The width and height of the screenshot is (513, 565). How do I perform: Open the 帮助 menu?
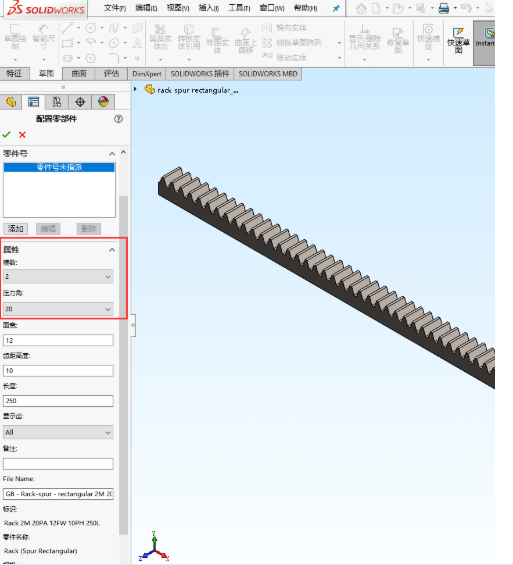pyautogui.click(x=305, y=8)
